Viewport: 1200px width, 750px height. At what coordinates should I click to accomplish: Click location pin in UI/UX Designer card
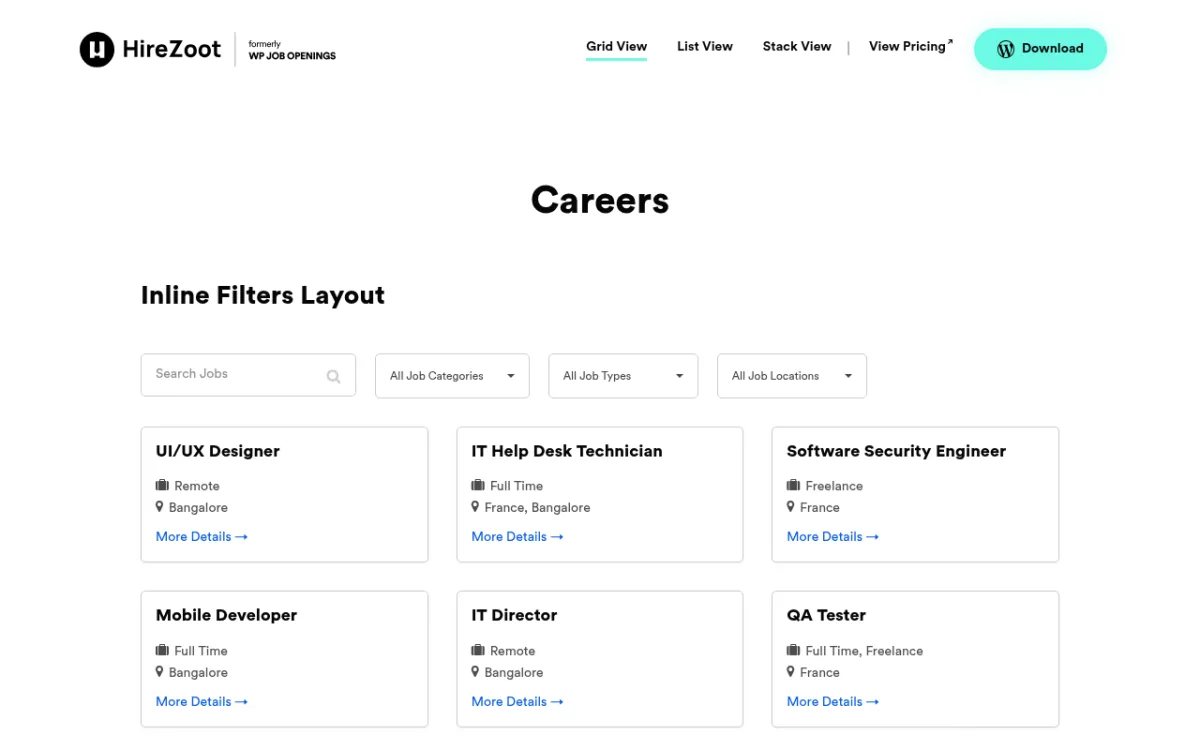point(160,507)
